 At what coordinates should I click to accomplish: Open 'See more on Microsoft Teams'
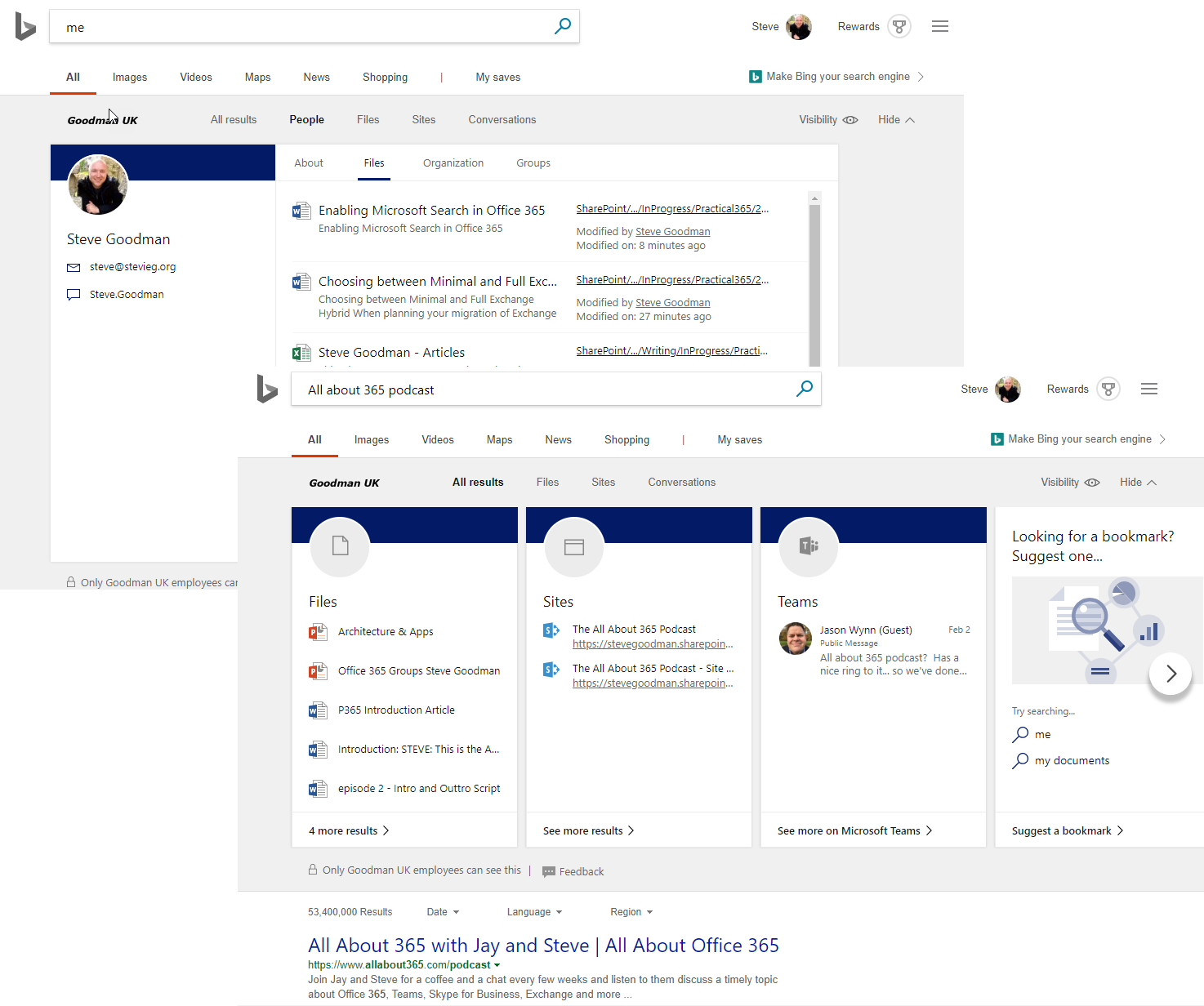pos(854,831)
